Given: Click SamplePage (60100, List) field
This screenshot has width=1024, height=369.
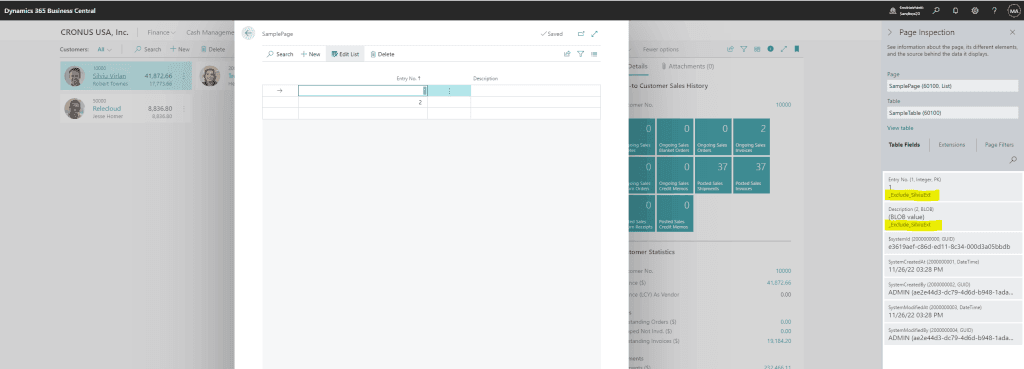Looking at the screenshot, I should coord(952,86).
